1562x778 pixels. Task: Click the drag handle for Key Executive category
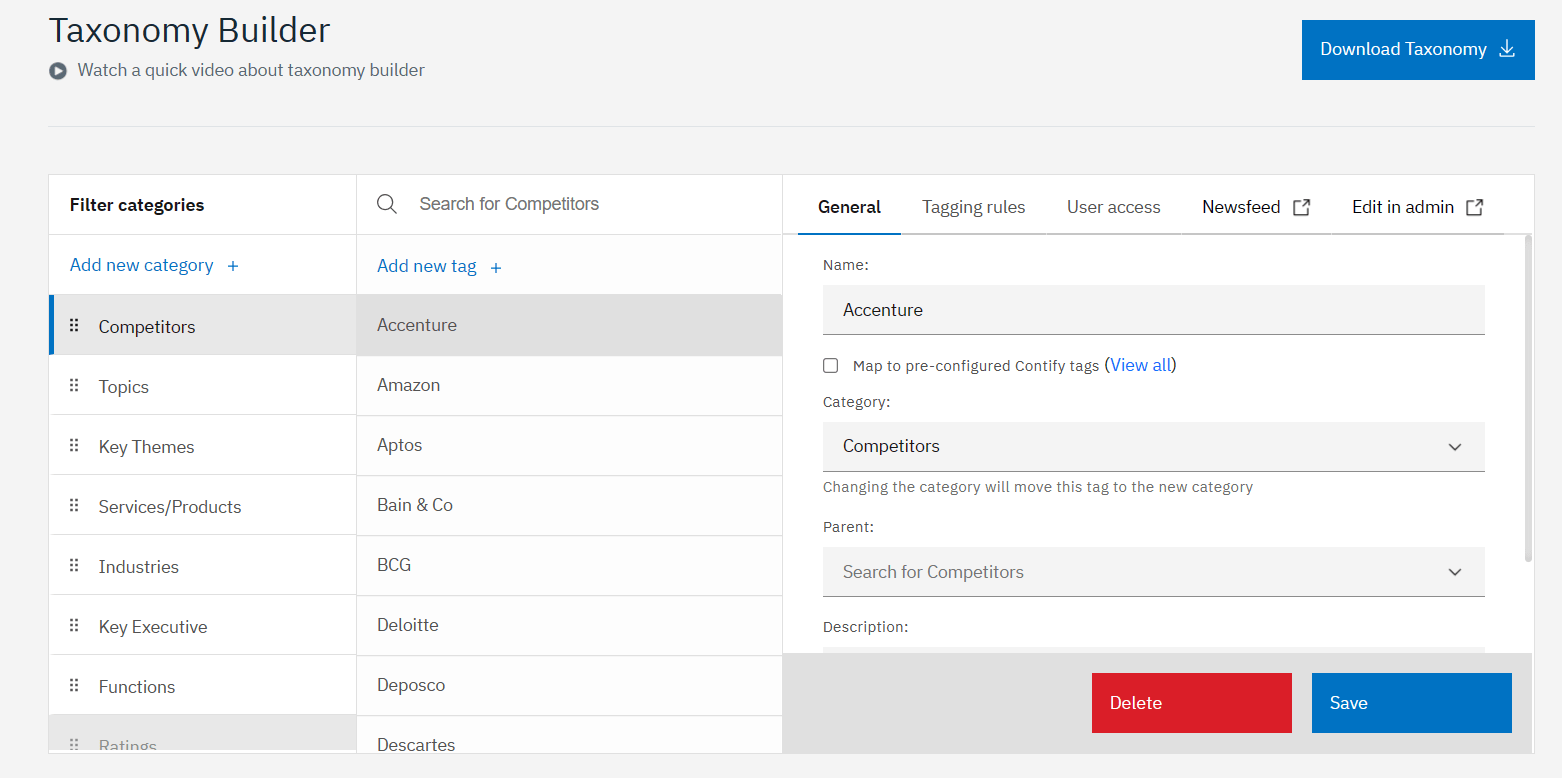point(74,626)
